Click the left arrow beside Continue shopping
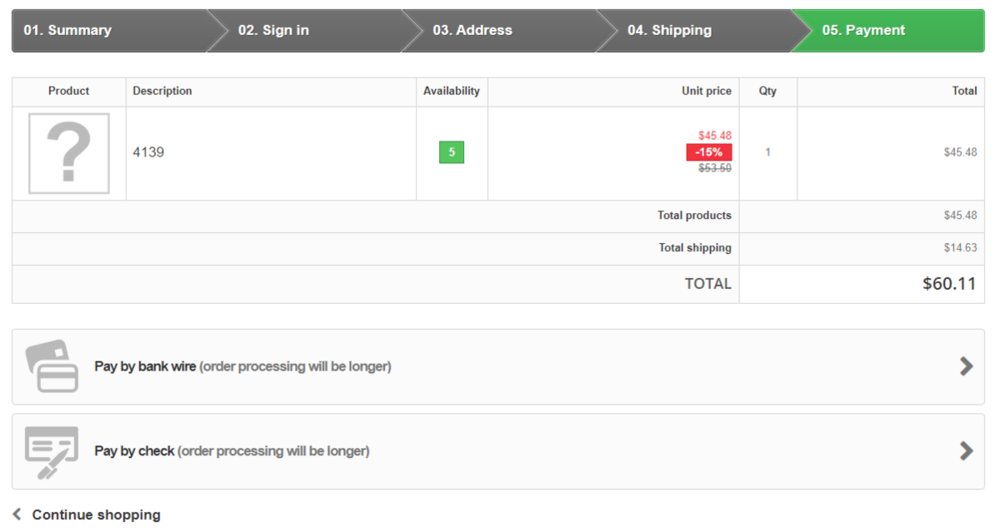Image resolution: width=1000 pixels, height=532 pixels. click(x=17, y=515)
